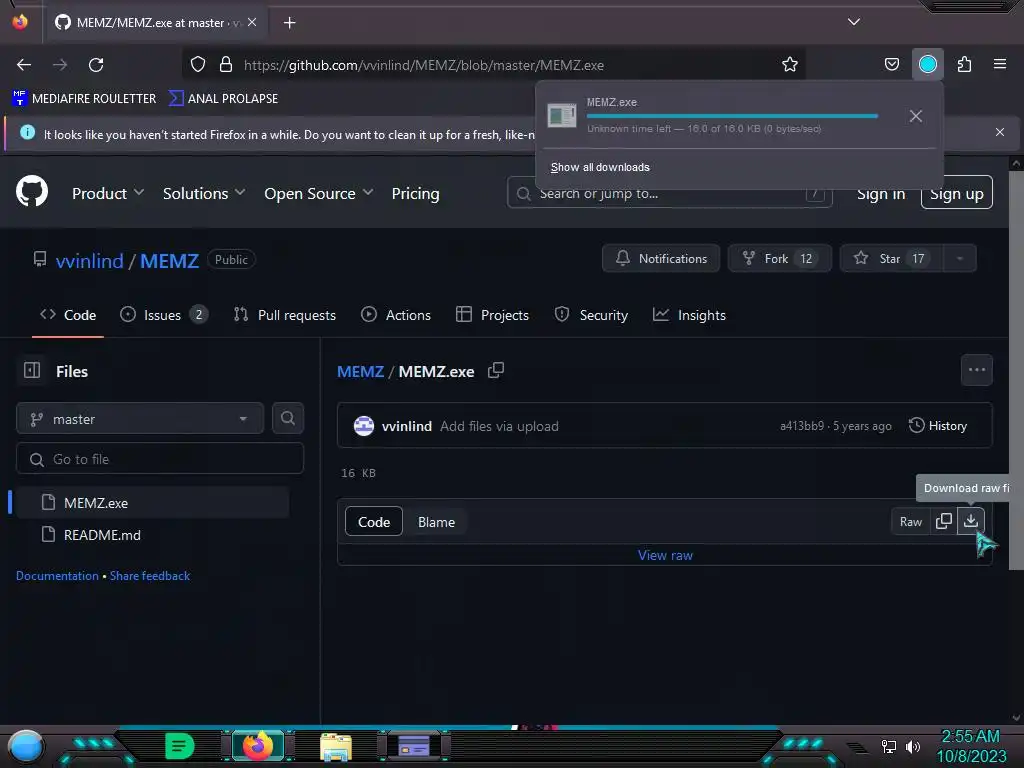Dismiss the Firefox refresh notification bar
The image size is (1024, 768).
pos(999,132)
